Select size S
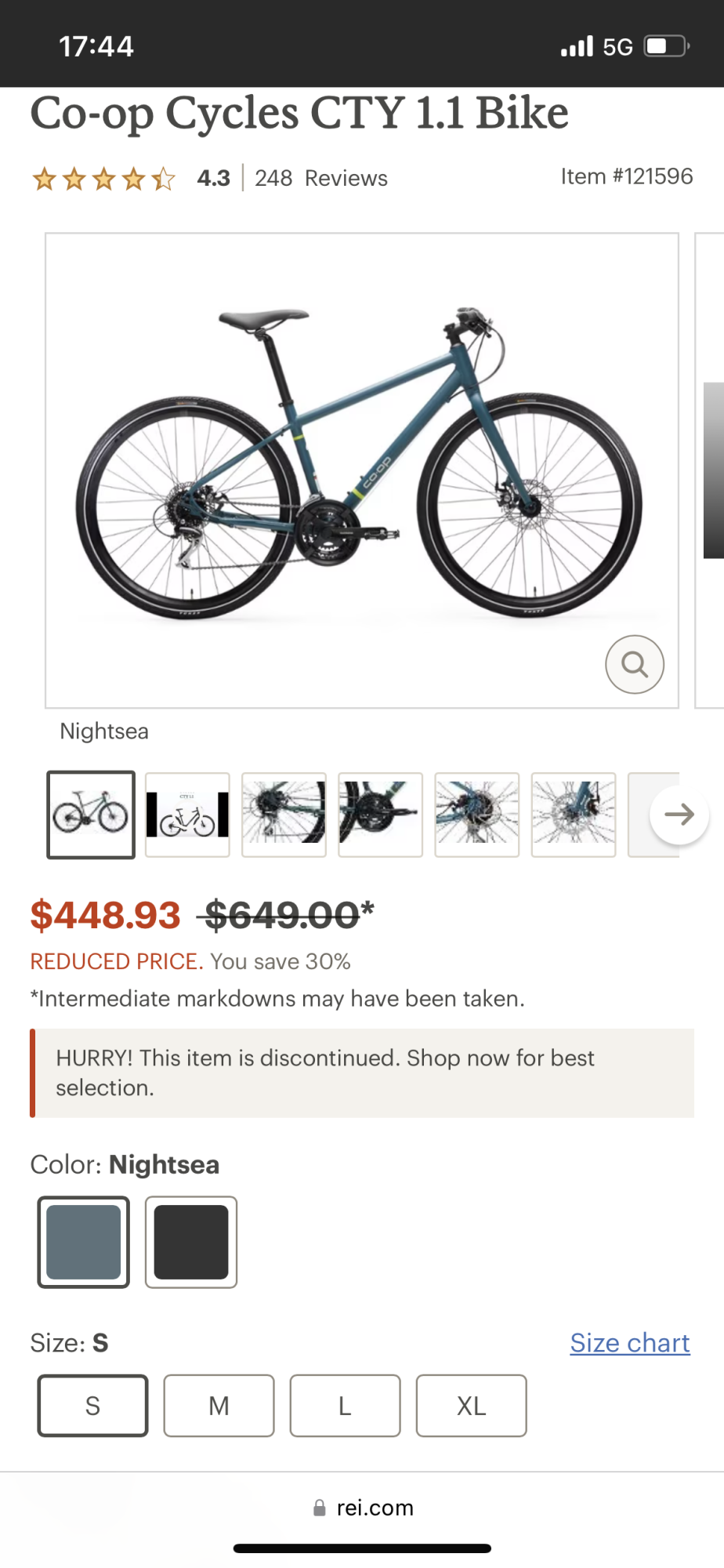This screenshot has width=724, height=1568. click(92, 1405)
